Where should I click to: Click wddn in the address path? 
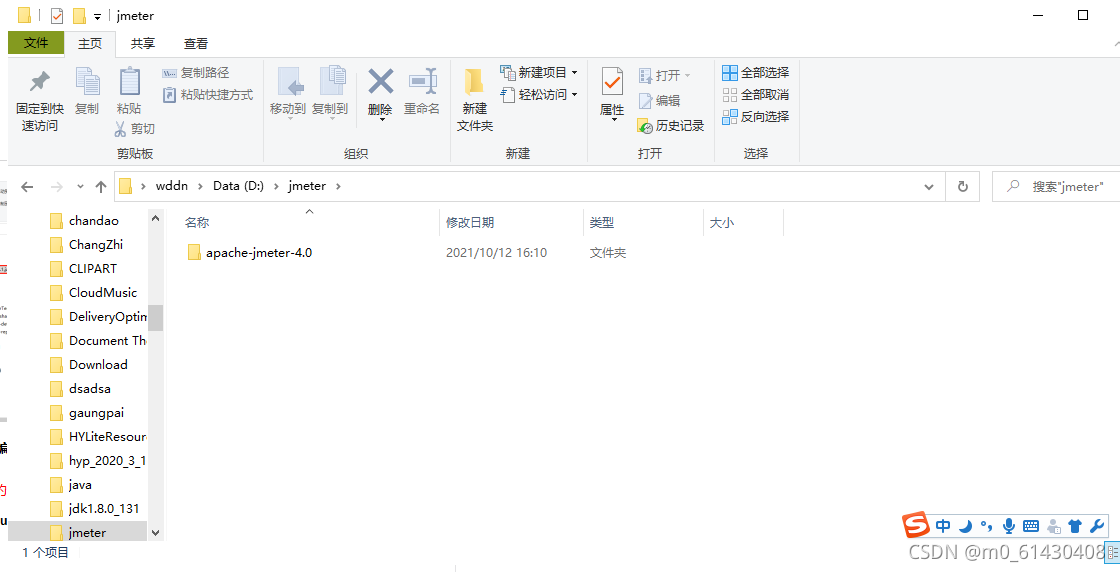[171, 186]
